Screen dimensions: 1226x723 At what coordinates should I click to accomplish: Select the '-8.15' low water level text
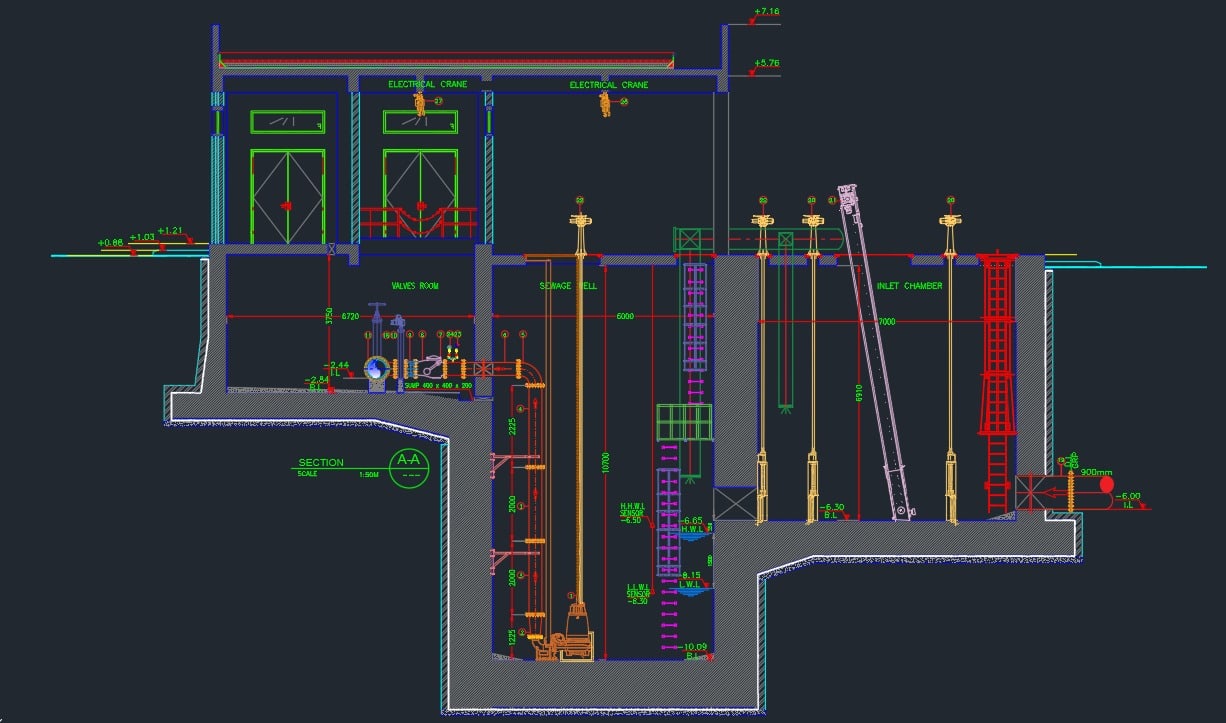(691, 575)
